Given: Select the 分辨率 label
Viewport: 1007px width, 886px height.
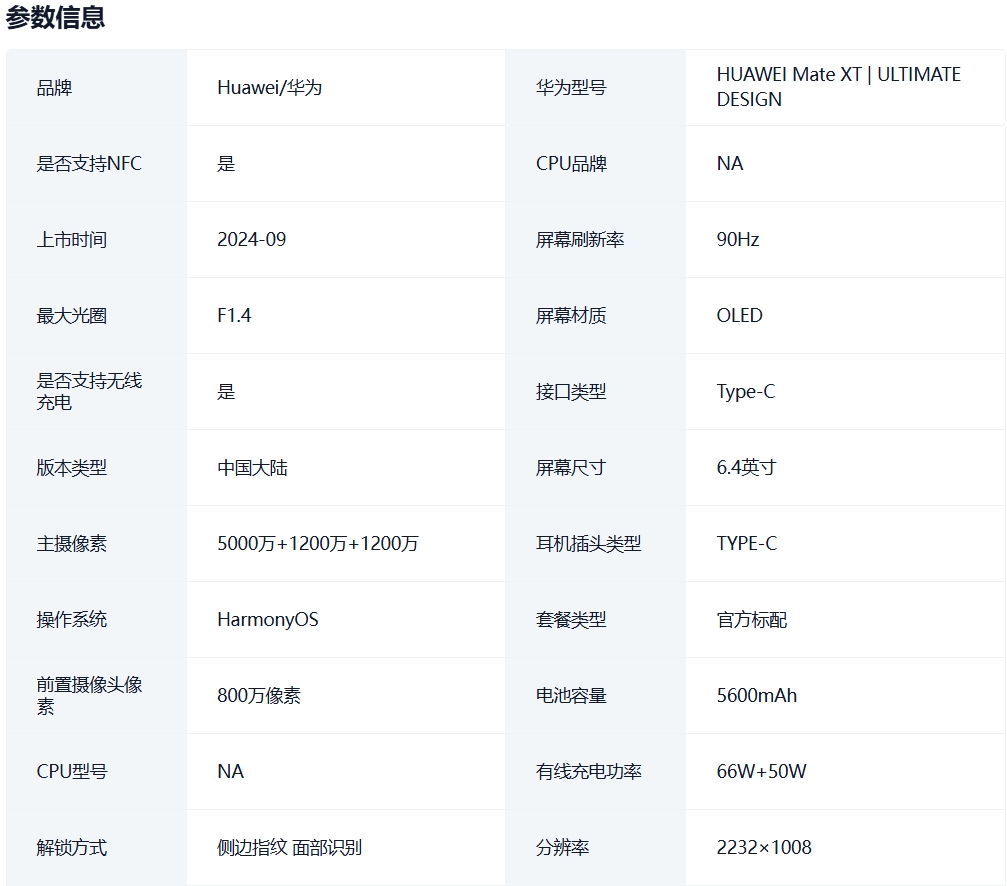Looking at the screenshot, I should (562, 847).
